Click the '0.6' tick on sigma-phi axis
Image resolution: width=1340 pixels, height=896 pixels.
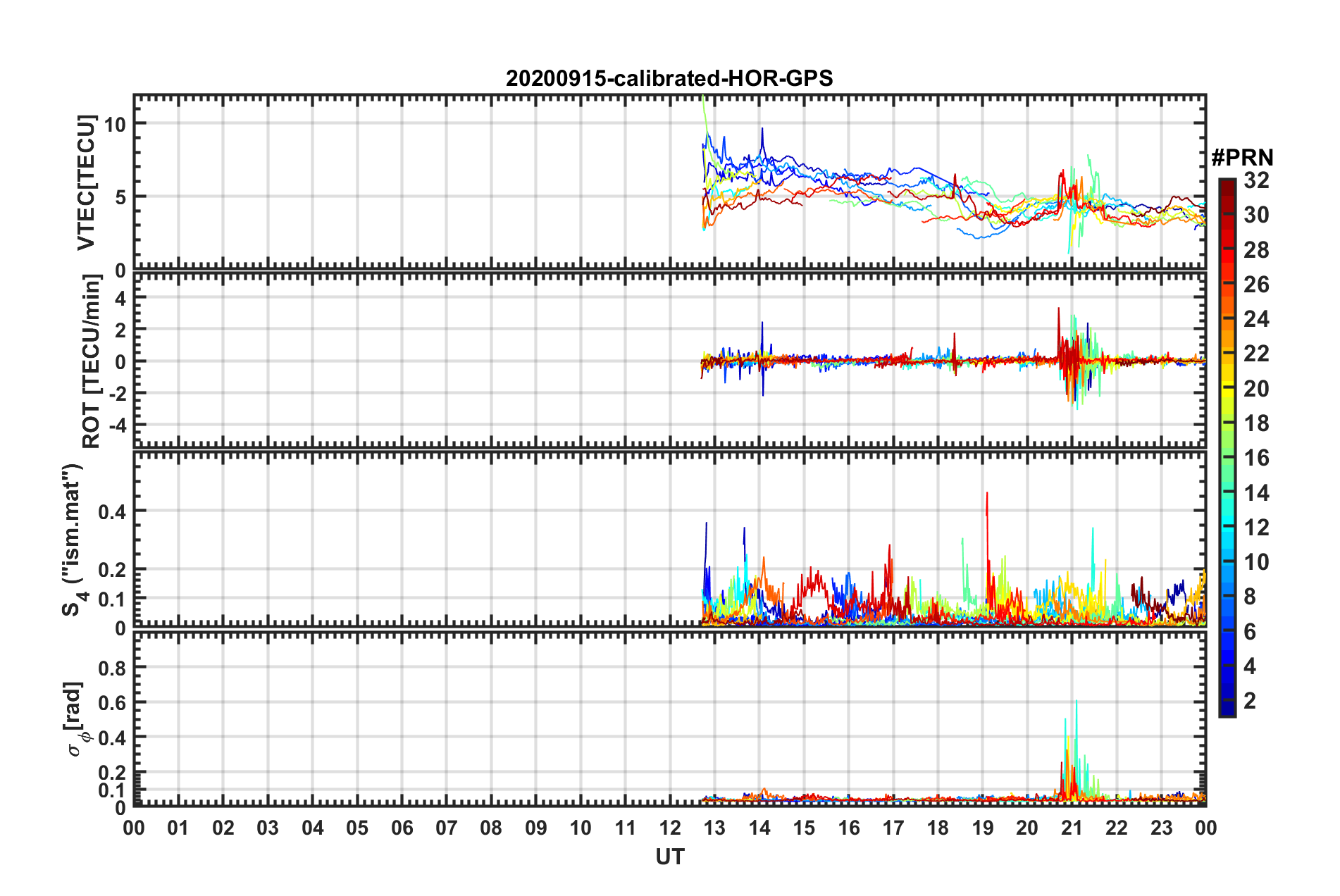point(113,703)
